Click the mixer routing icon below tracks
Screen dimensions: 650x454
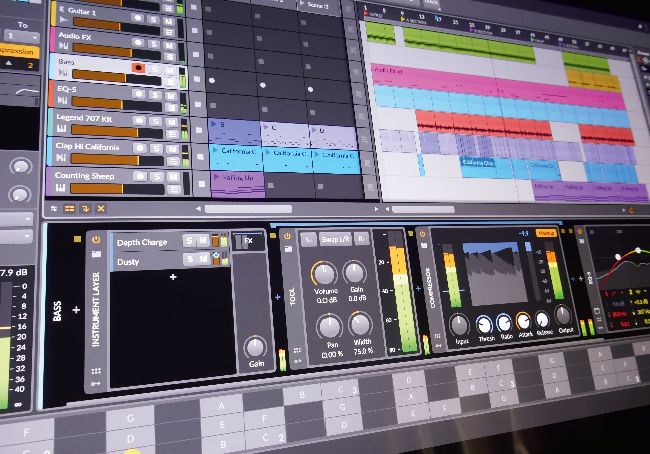(53, 209)
